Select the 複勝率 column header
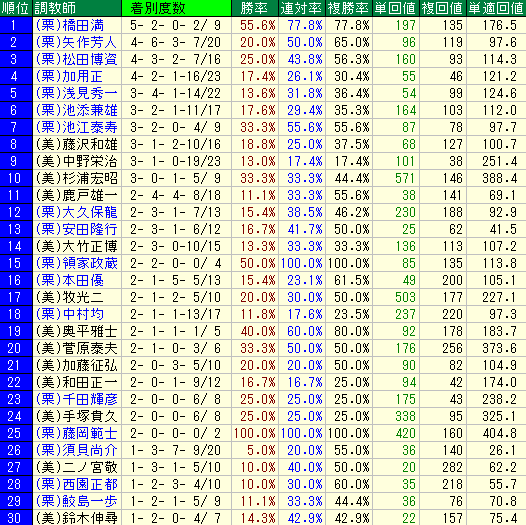This screenshot has height=525, width=526. click(349, 8)
